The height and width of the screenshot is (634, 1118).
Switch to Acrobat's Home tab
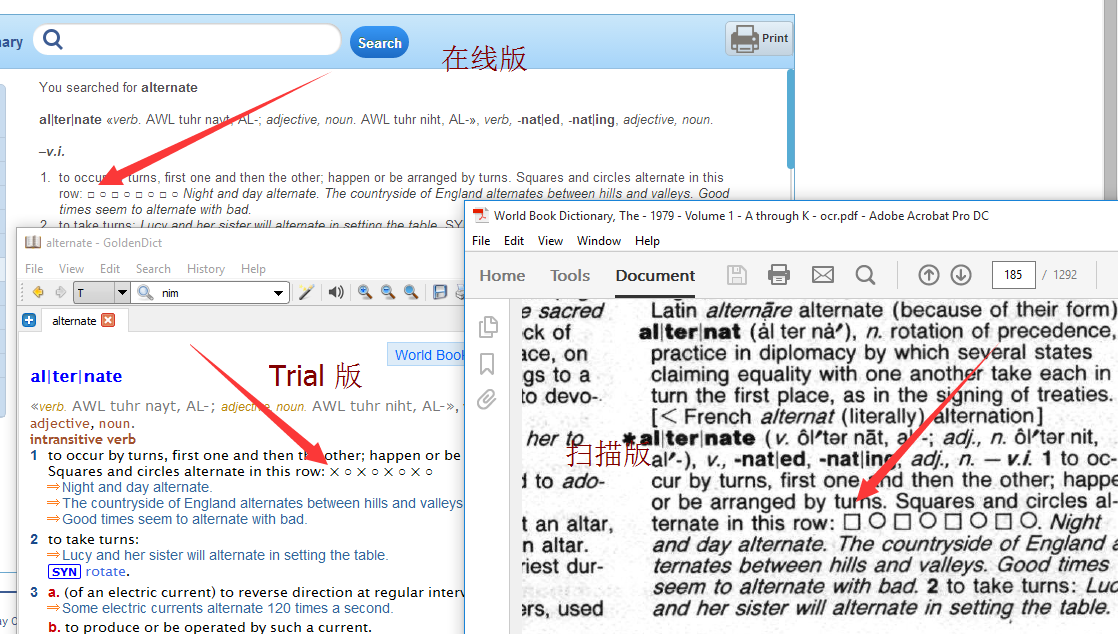click(x=502, y=275)
